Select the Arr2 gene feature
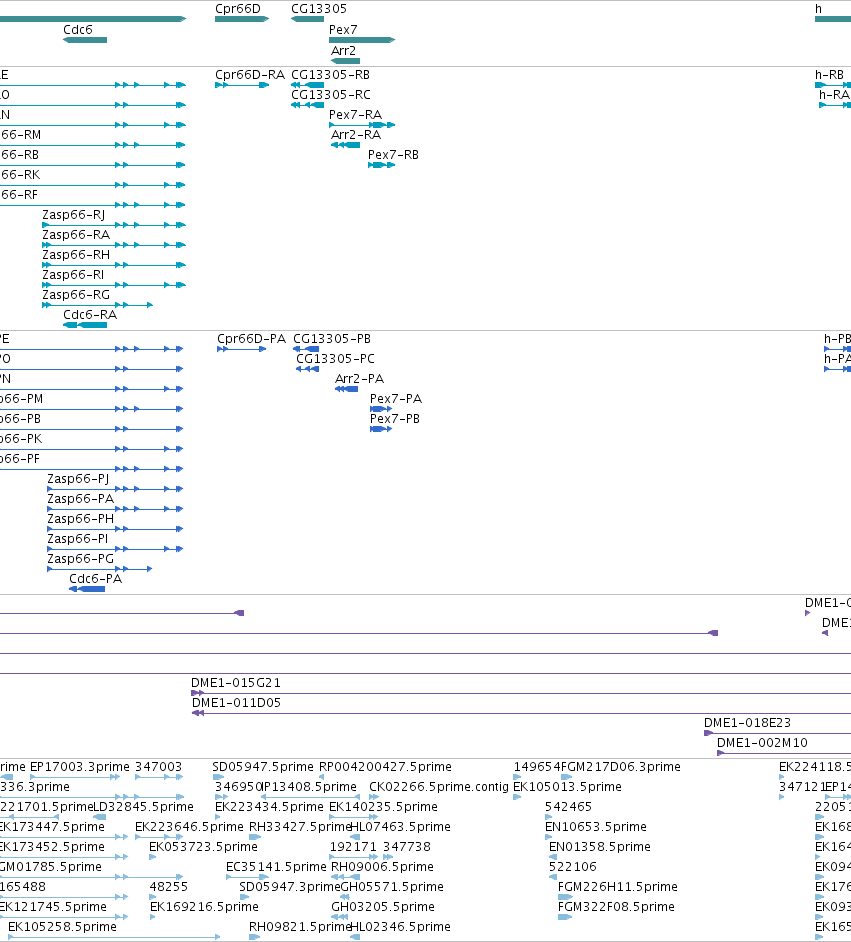 pos(345,61)
